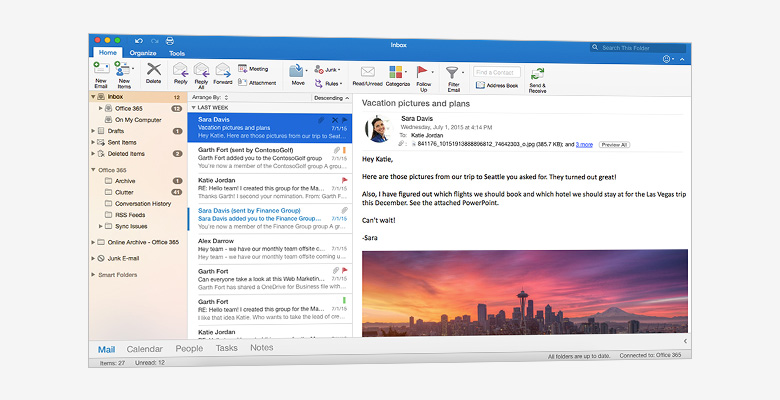Click the '3 more' attachments link

(x=584, y=145)
